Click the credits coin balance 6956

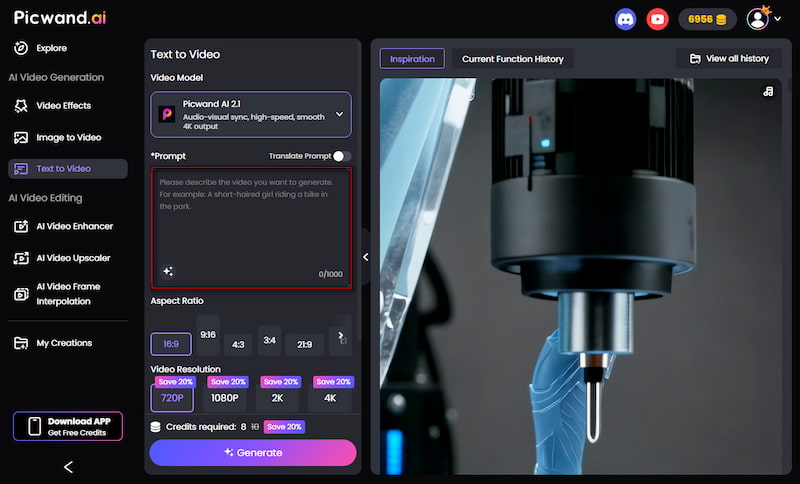(x=707, y=19)
